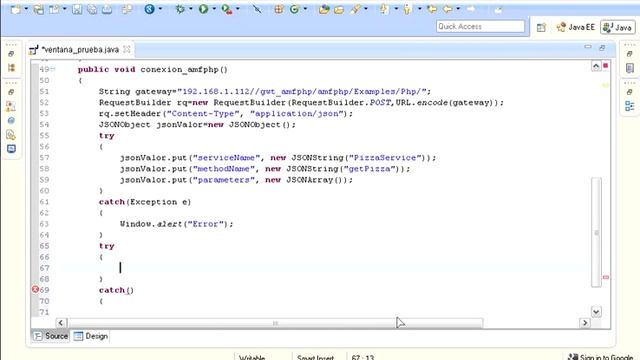This screenshot has height=360, width=640.
Task: Expand the Debug dropdown arrow
Action: click(x=191, y=9)
